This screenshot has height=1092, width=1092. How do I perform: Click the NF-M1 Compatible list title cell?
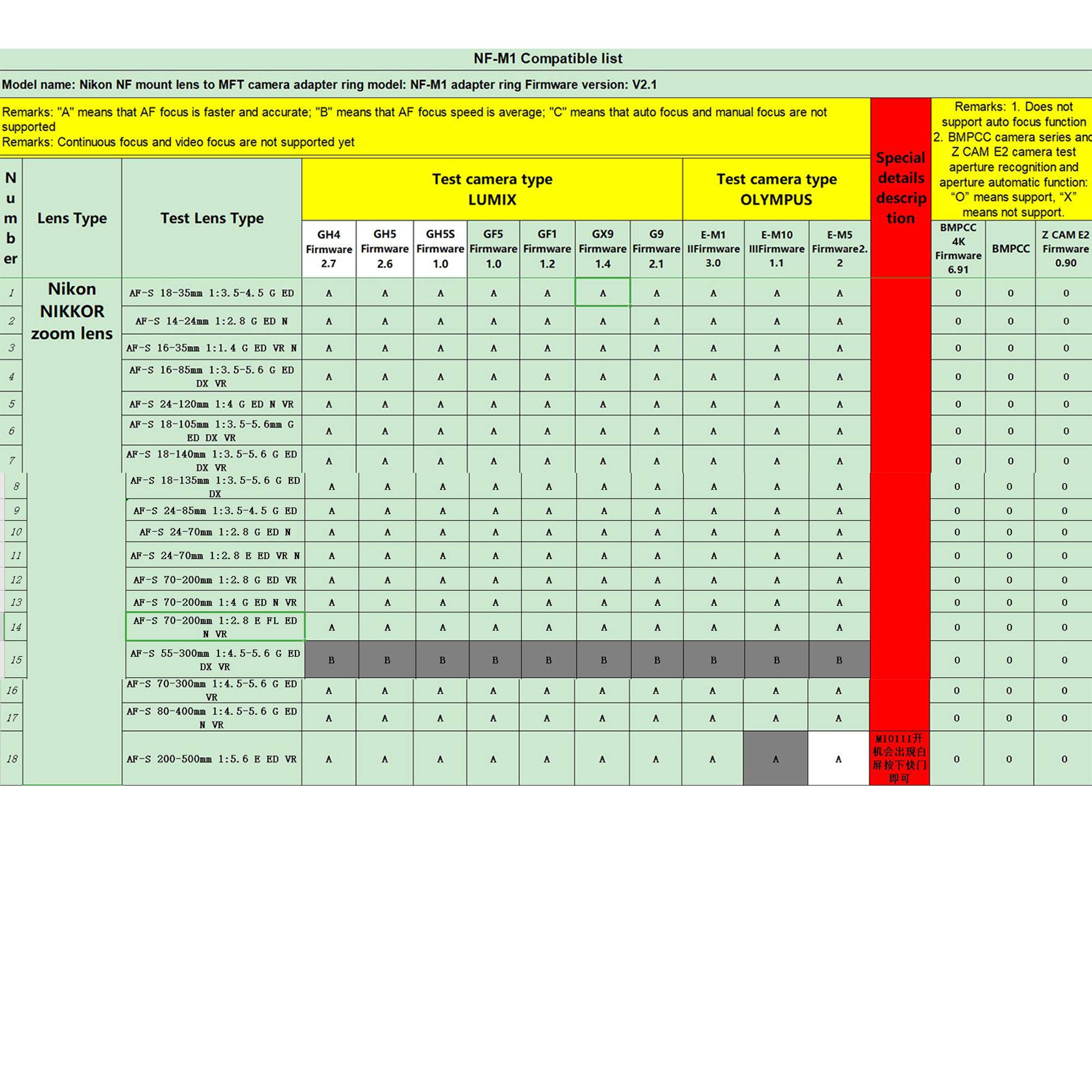[547, 59]
